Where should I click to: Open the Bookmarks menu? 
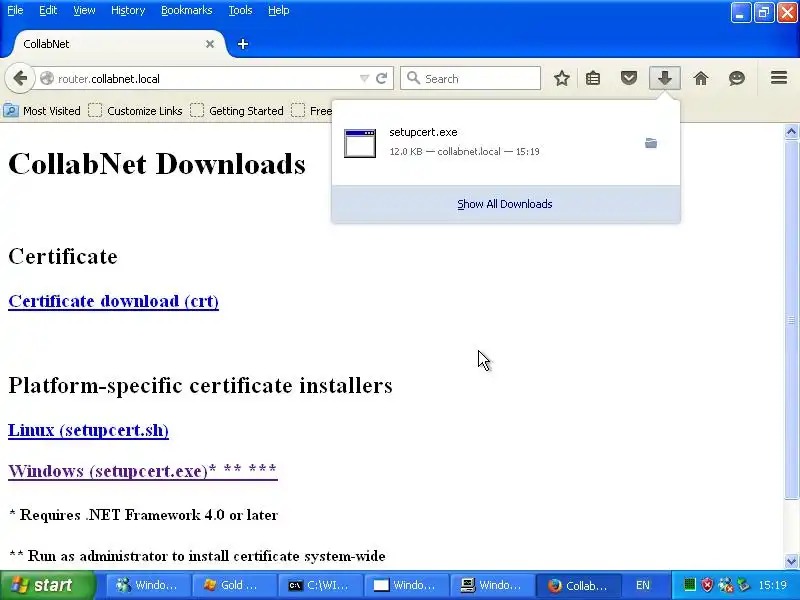(187, 10)
